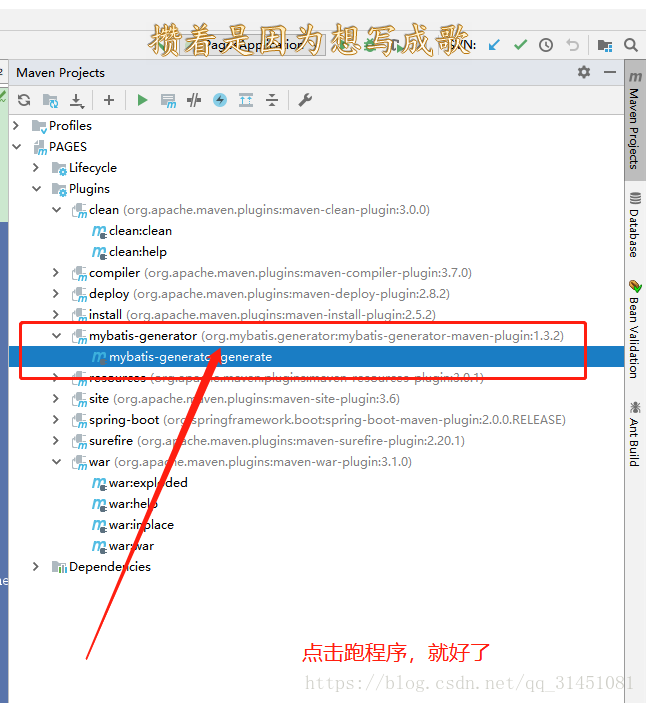Open Maven Settings wrench icon

click(305, 100)
